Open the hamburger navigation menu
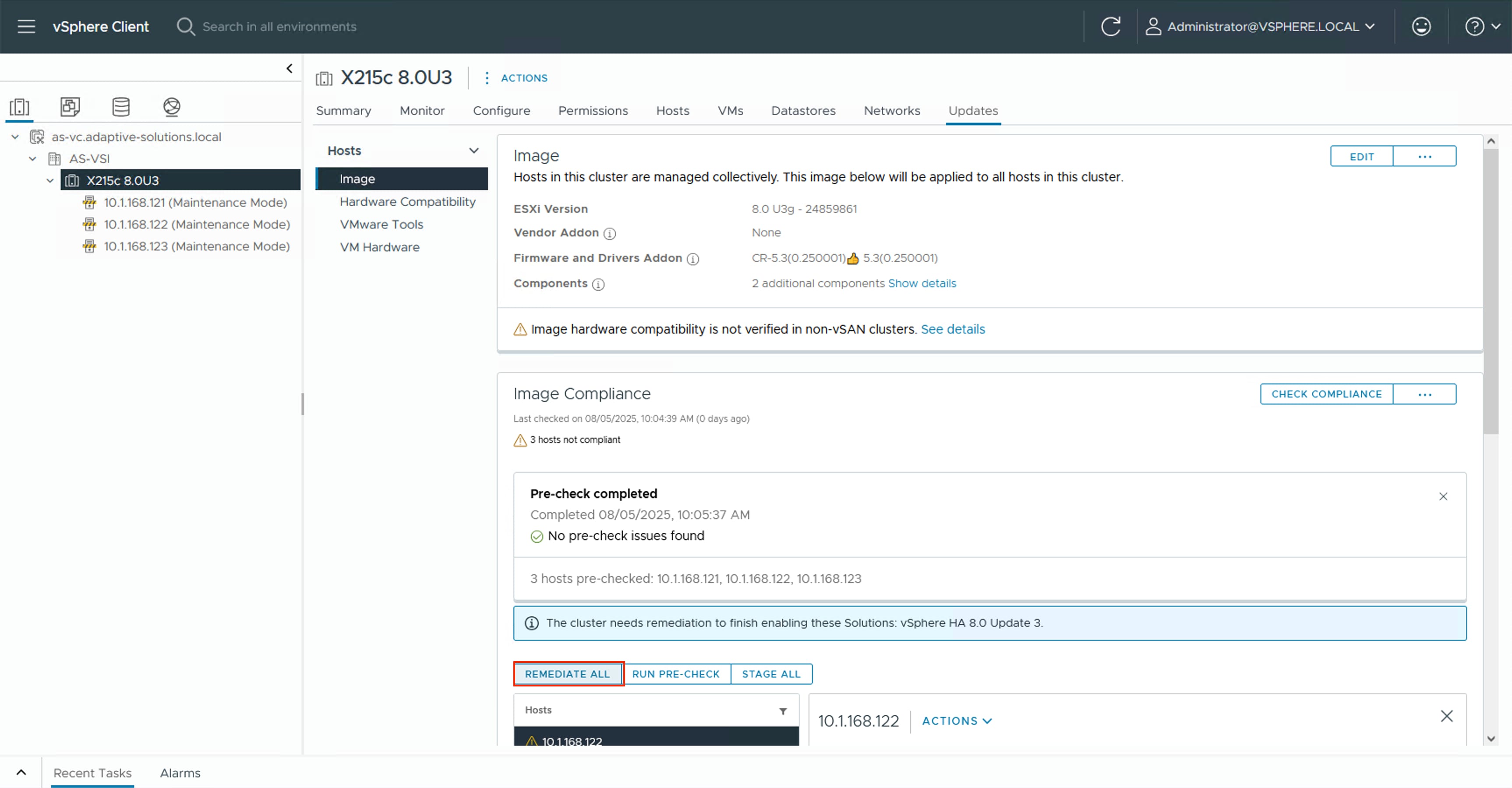Screen dimensions: 1512x788 pyautogui.click(x=26, y=26)
